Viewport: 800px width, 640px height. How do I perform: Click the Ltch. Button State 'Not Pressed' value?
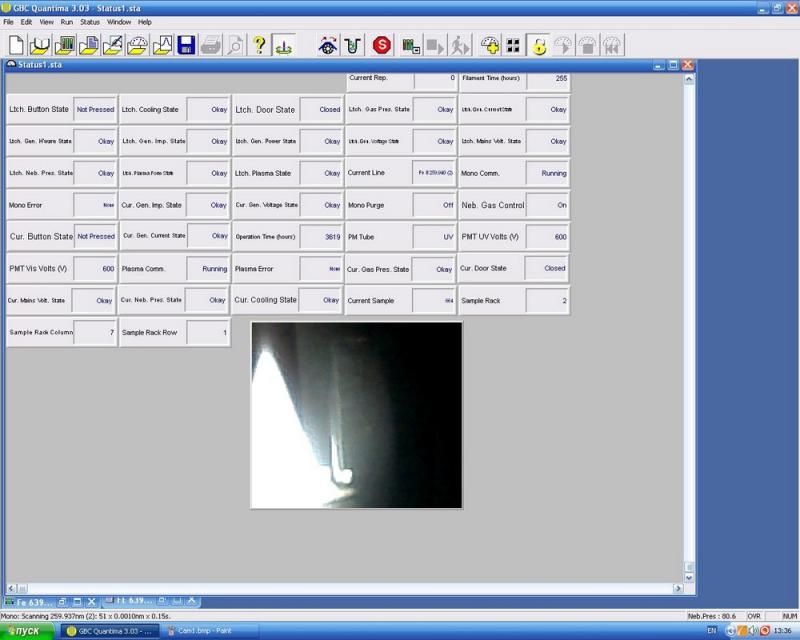[95, 109]
